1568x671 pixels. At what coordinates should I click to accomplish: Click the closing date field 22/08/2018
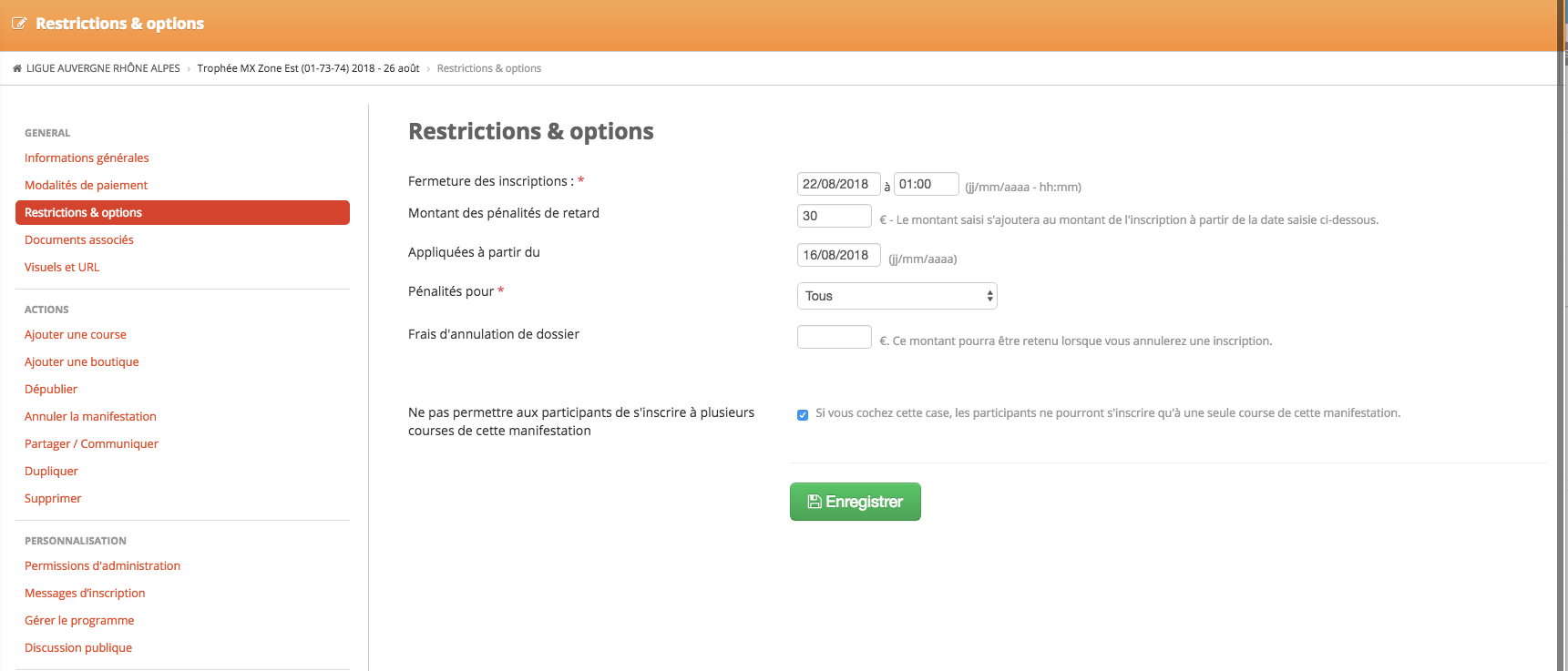point(838,184)
